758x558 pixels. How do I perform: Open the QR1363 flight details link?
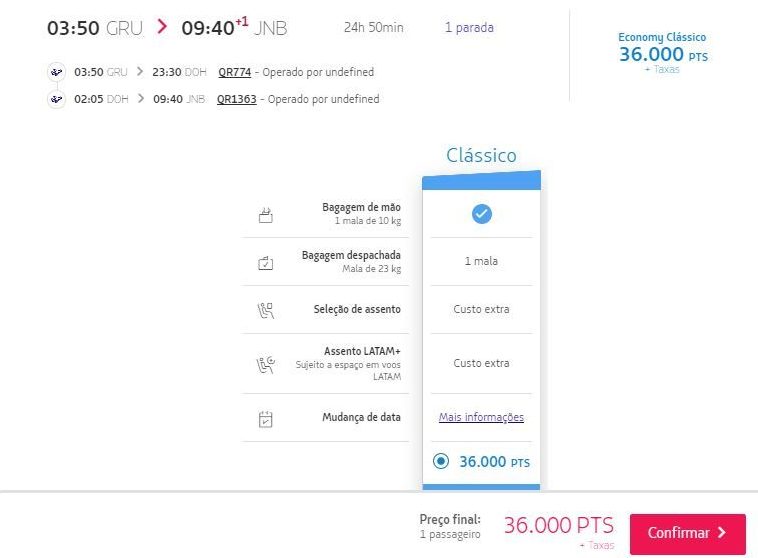[236, 99]
